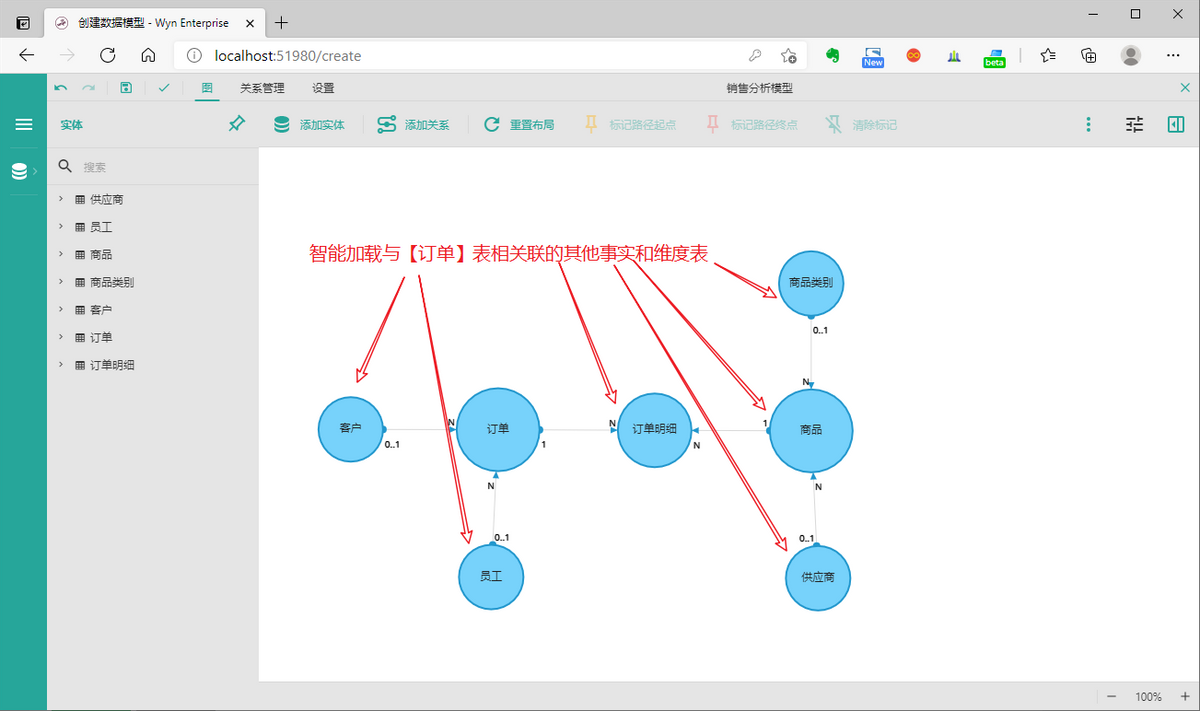Switch to the 图 tab

[x=207, y=88]
